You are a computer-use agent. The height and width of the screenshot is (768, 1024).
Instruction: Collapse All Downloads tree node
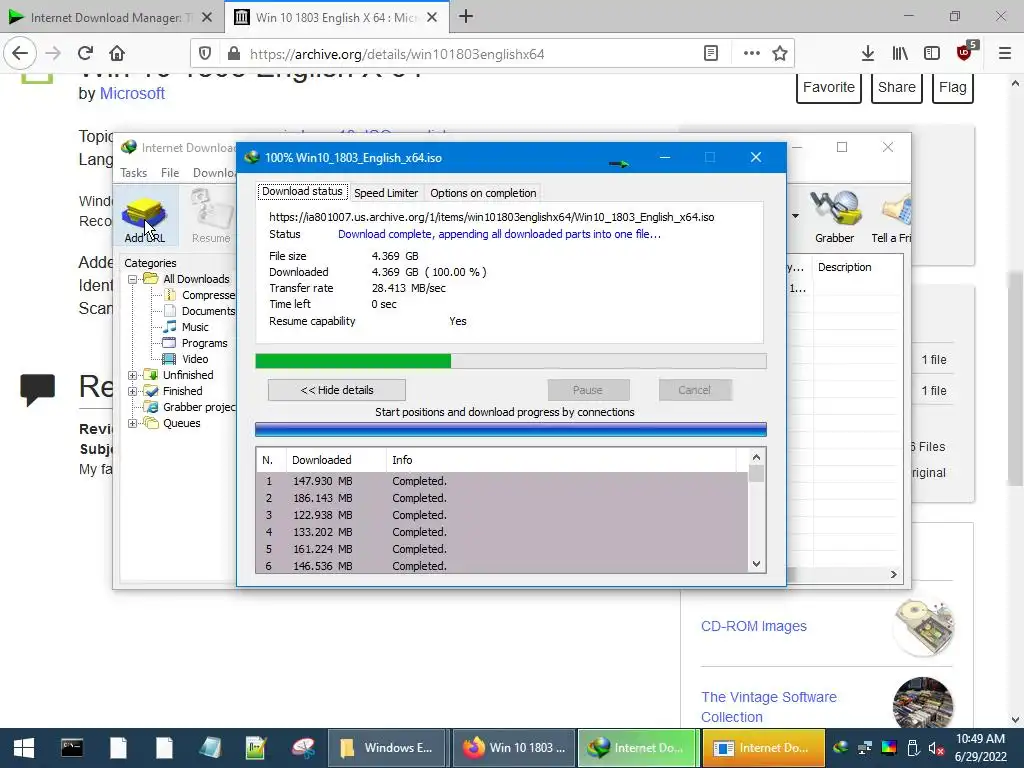tap(133, 279)
